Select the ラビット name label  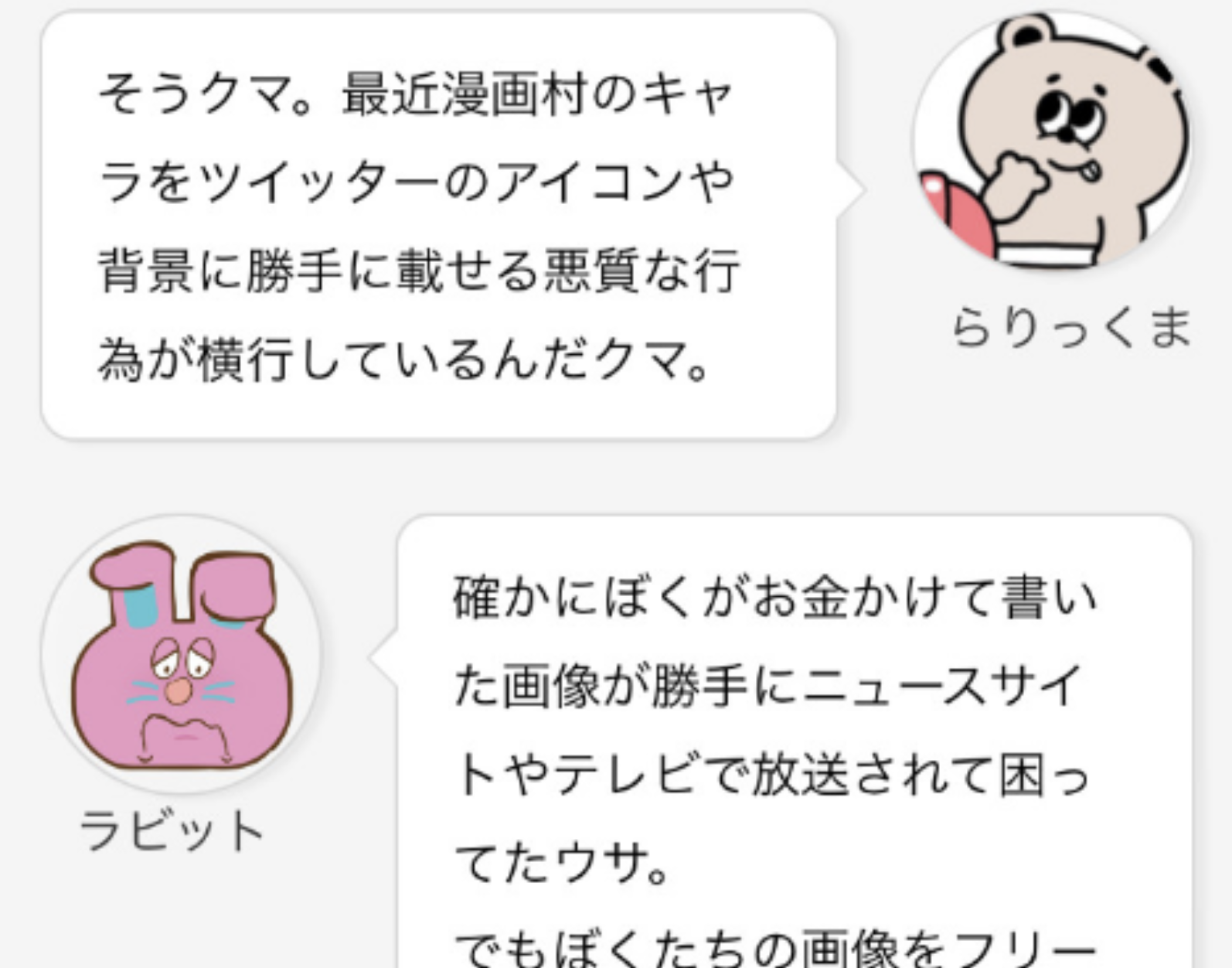(172, 831)
